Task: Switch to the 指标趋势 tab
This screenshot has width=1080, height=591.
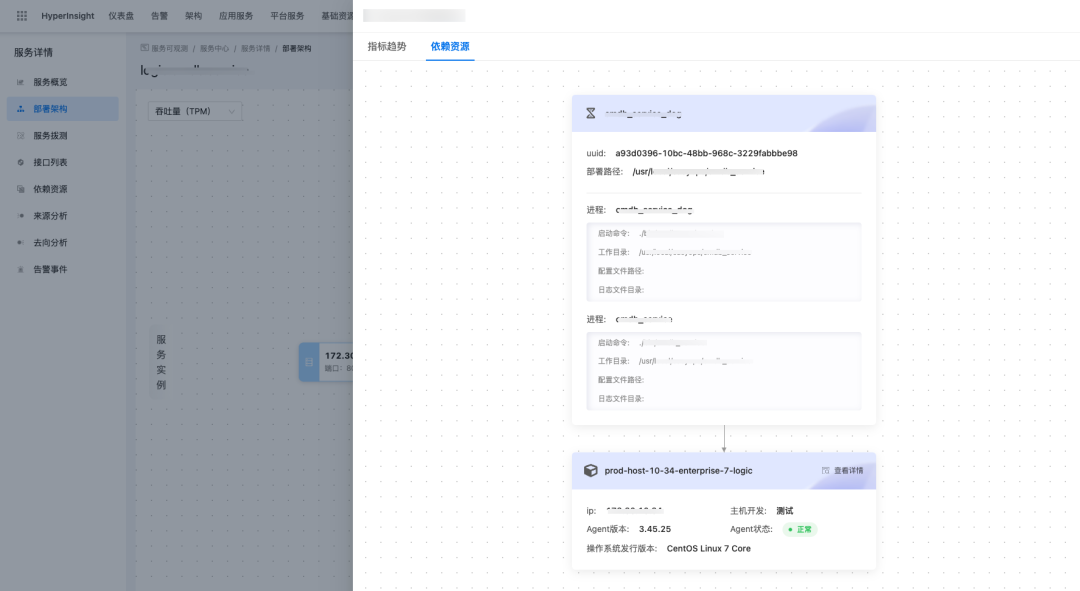Action: pos(388,47)
